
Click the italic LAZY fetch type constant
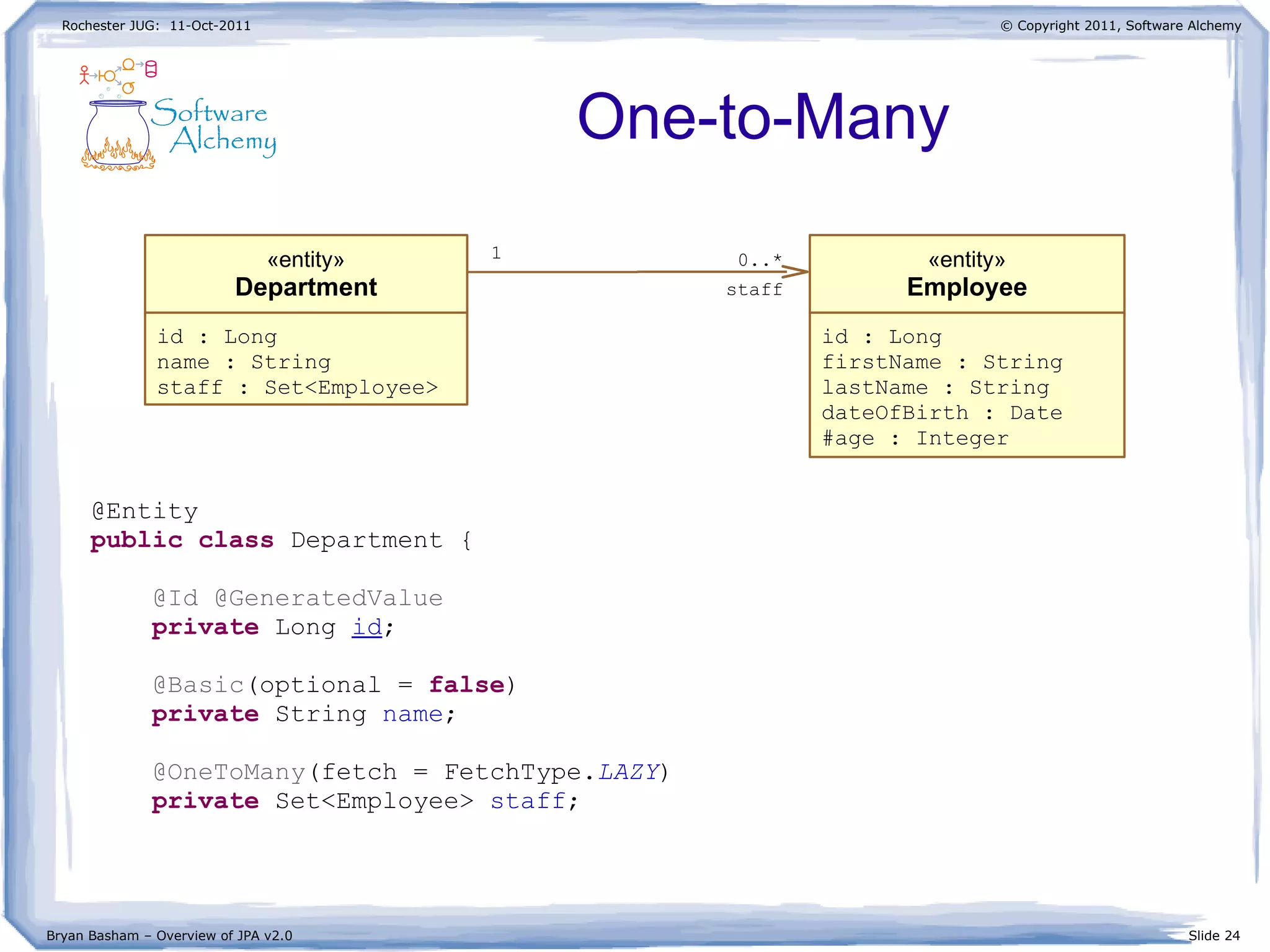tap(628, 772)
